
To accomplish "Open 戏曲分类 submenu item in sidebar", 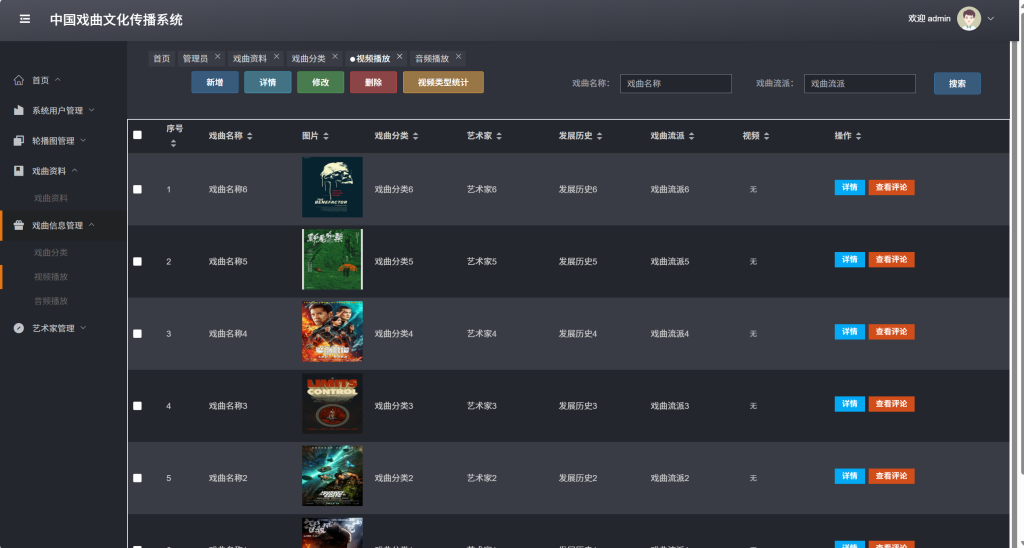I will pos(51,252).
